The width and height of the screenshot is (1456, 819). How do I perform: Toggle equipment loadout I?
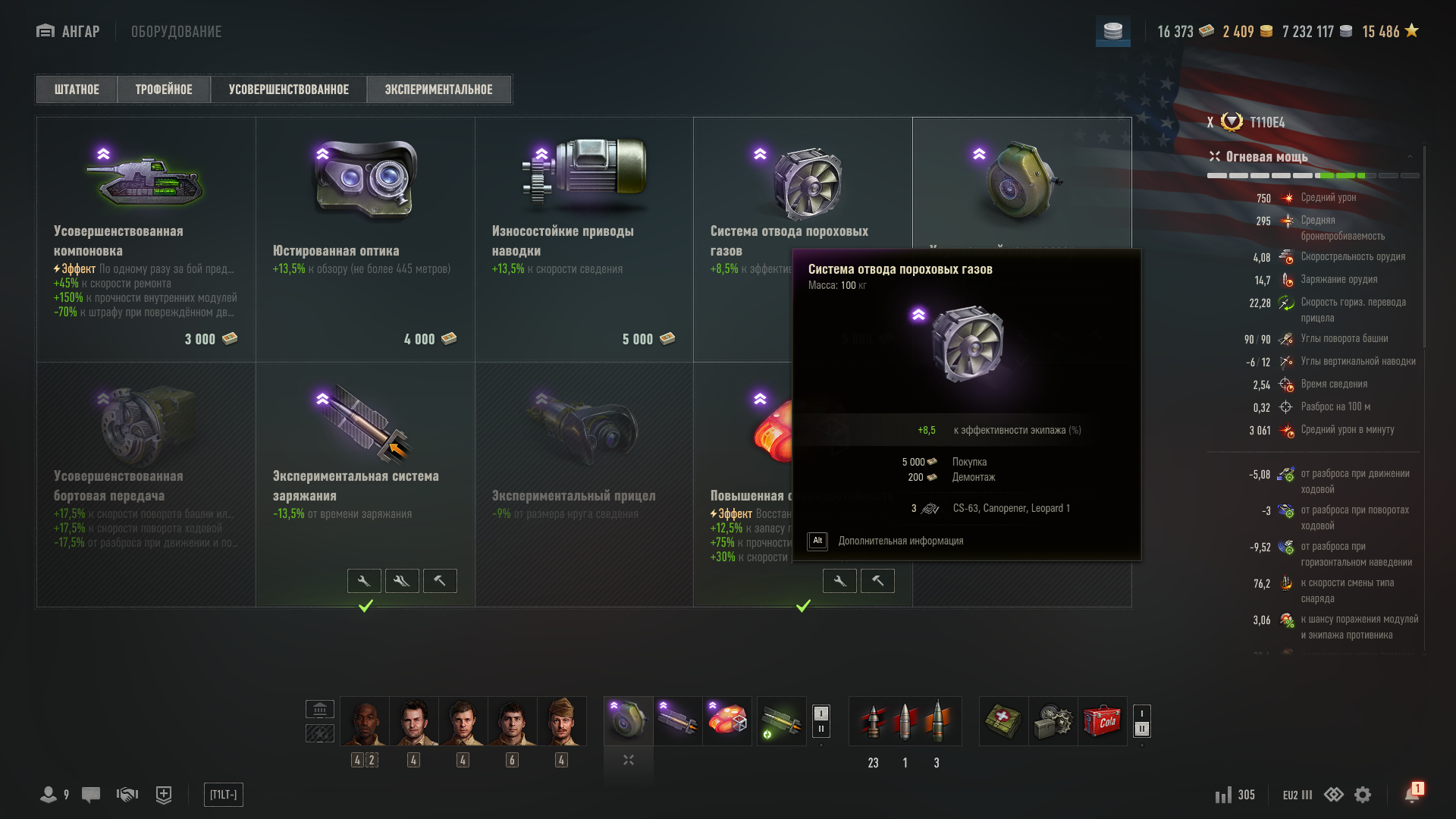[x=821, y=713]
